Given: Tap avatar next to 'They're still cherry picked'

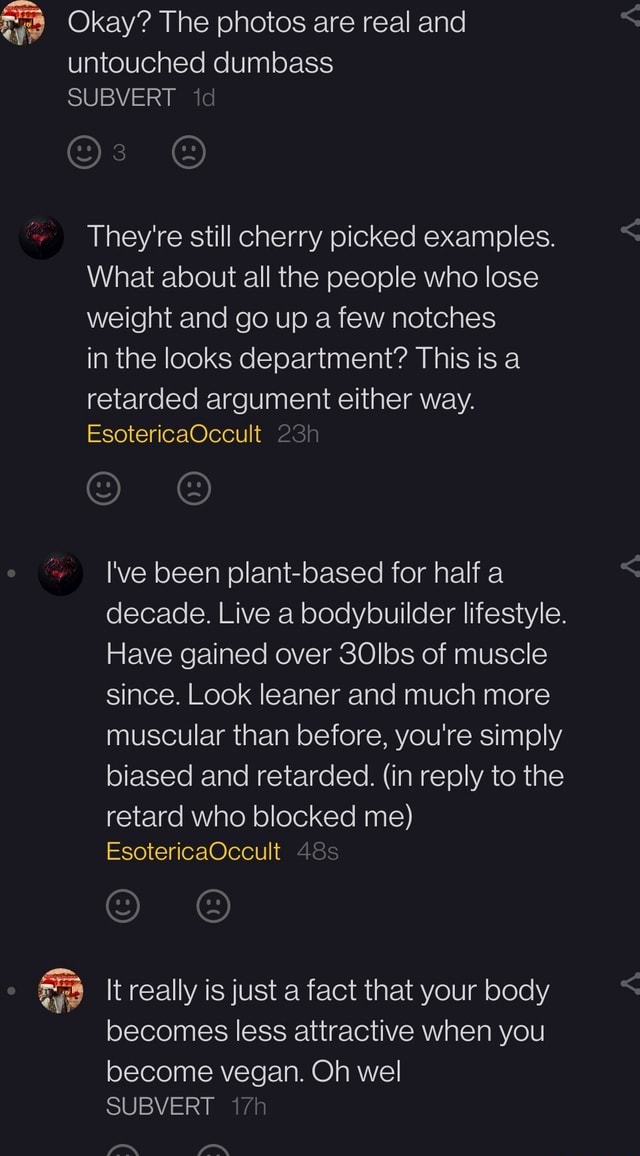Looking at the screenshot, I should [x=41, y=238].
